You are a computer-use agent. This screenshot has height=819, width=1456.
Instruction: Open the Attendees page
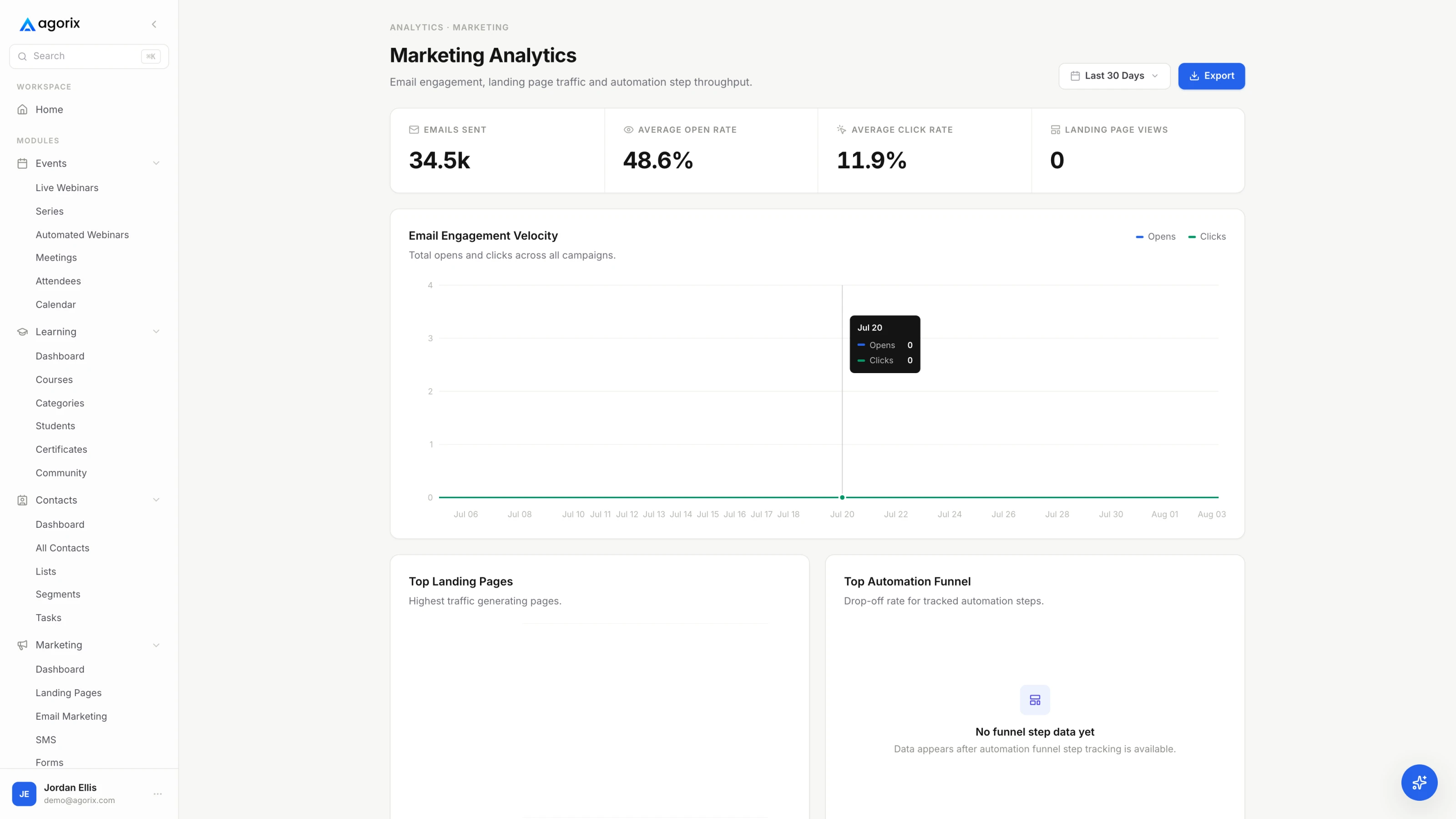(58, 281)
